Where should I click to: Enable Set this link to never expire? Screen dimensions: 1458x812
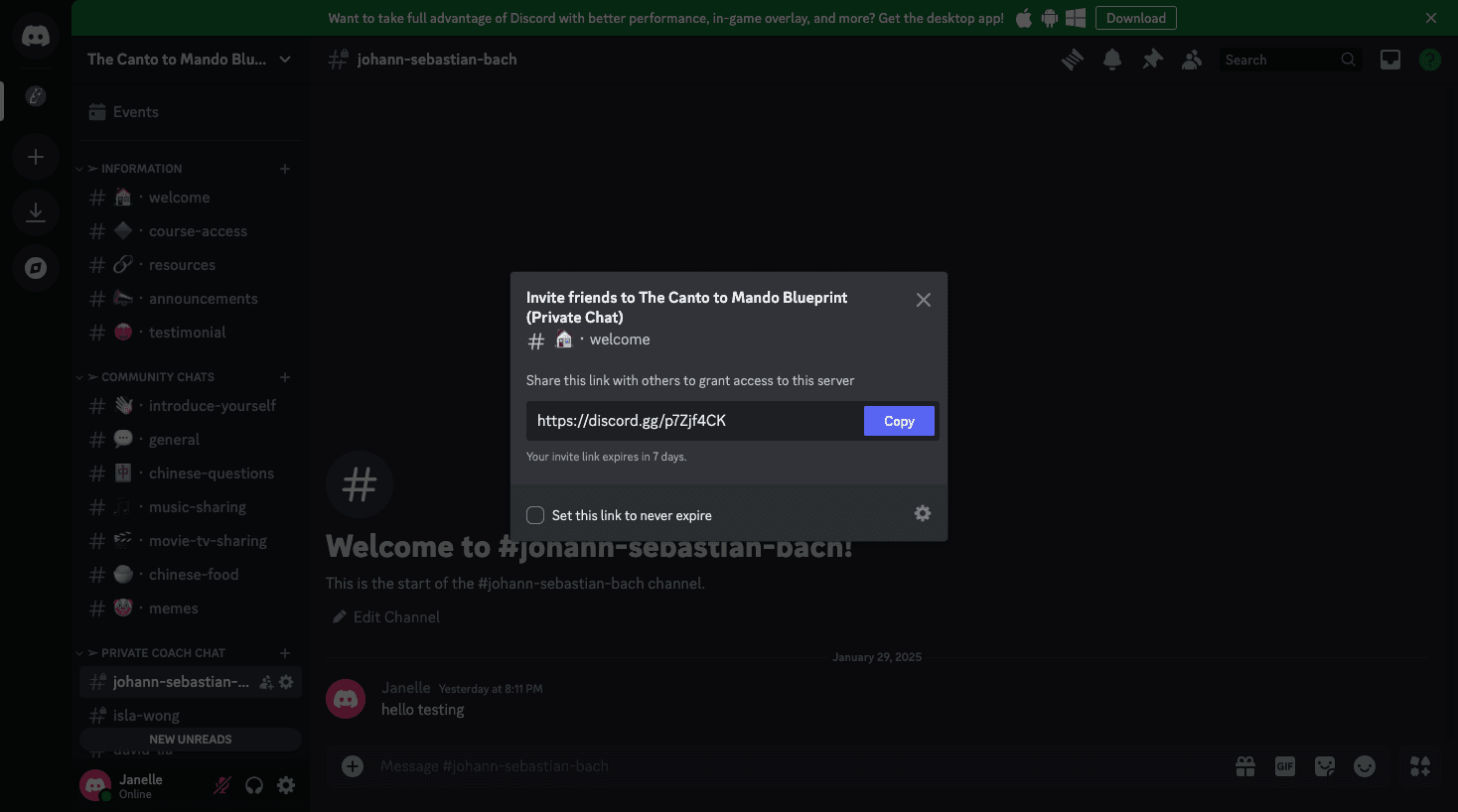(x=535, y=515)
